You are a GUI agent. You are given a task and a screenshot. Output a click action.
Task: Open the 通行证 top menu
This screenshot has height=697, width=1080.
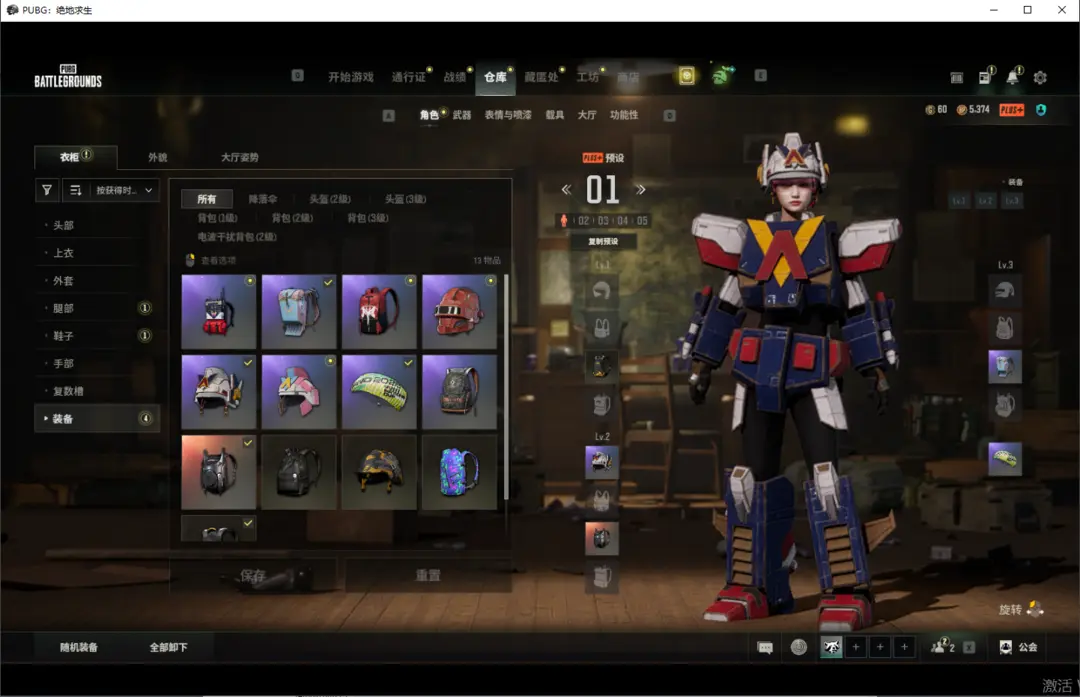[x=408, y=77]
